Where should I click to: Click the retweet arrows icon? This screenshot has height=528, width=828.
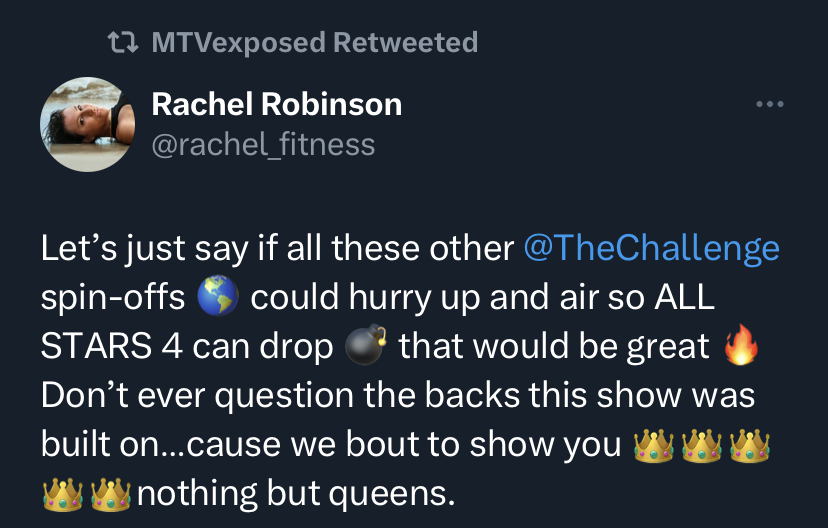click(x=123, y=42)
